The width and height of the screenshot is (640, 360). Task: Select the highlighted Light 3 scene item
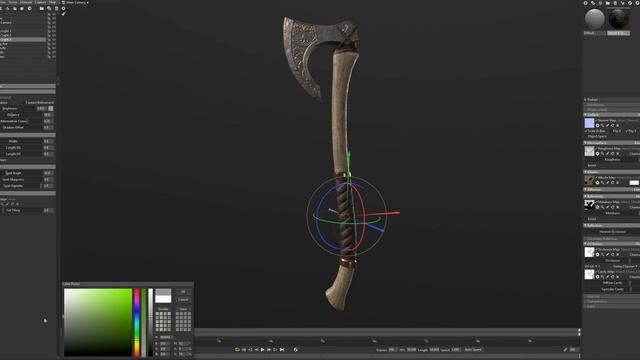coord(23,40)
